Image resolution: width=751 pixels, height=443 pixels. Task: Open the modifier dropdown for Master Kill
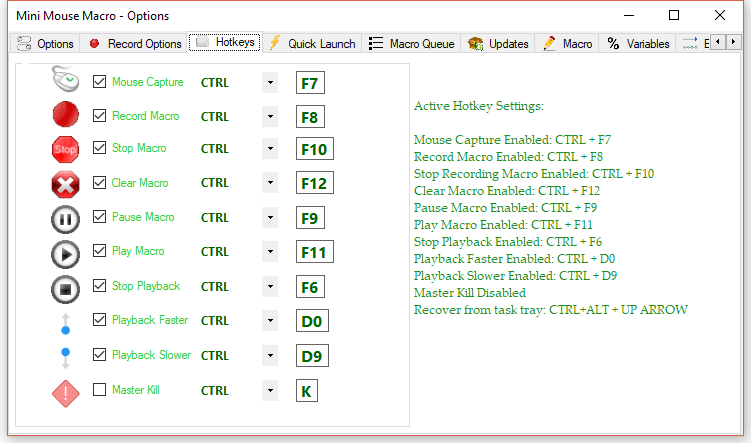[x=270, y=391]
